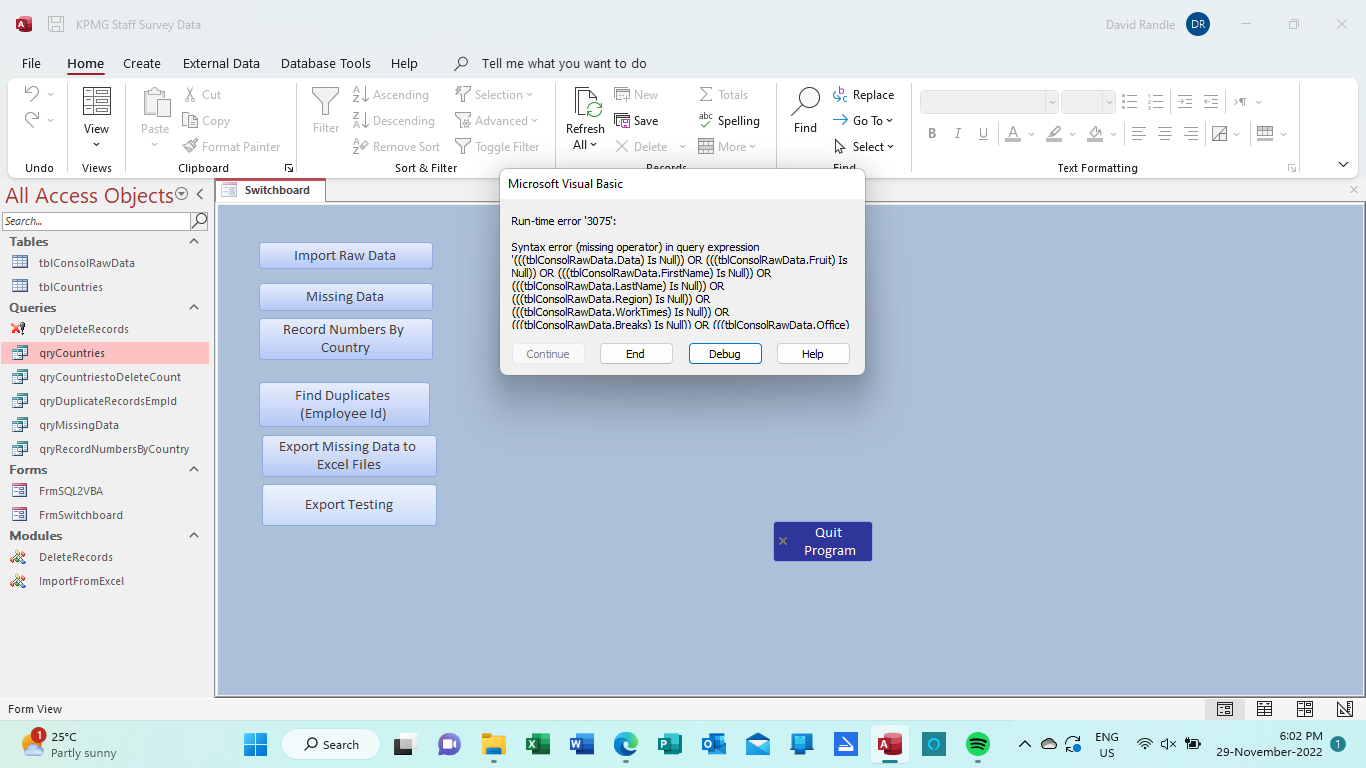Collapse the Tables group in navigation pane

pos(194,242)
